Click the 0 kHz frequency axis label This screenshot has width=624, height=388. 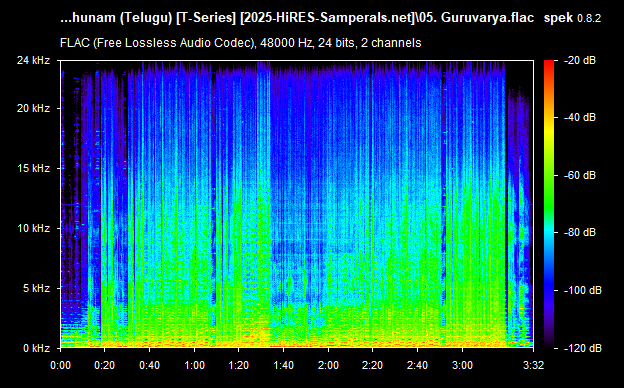[36, 348]
